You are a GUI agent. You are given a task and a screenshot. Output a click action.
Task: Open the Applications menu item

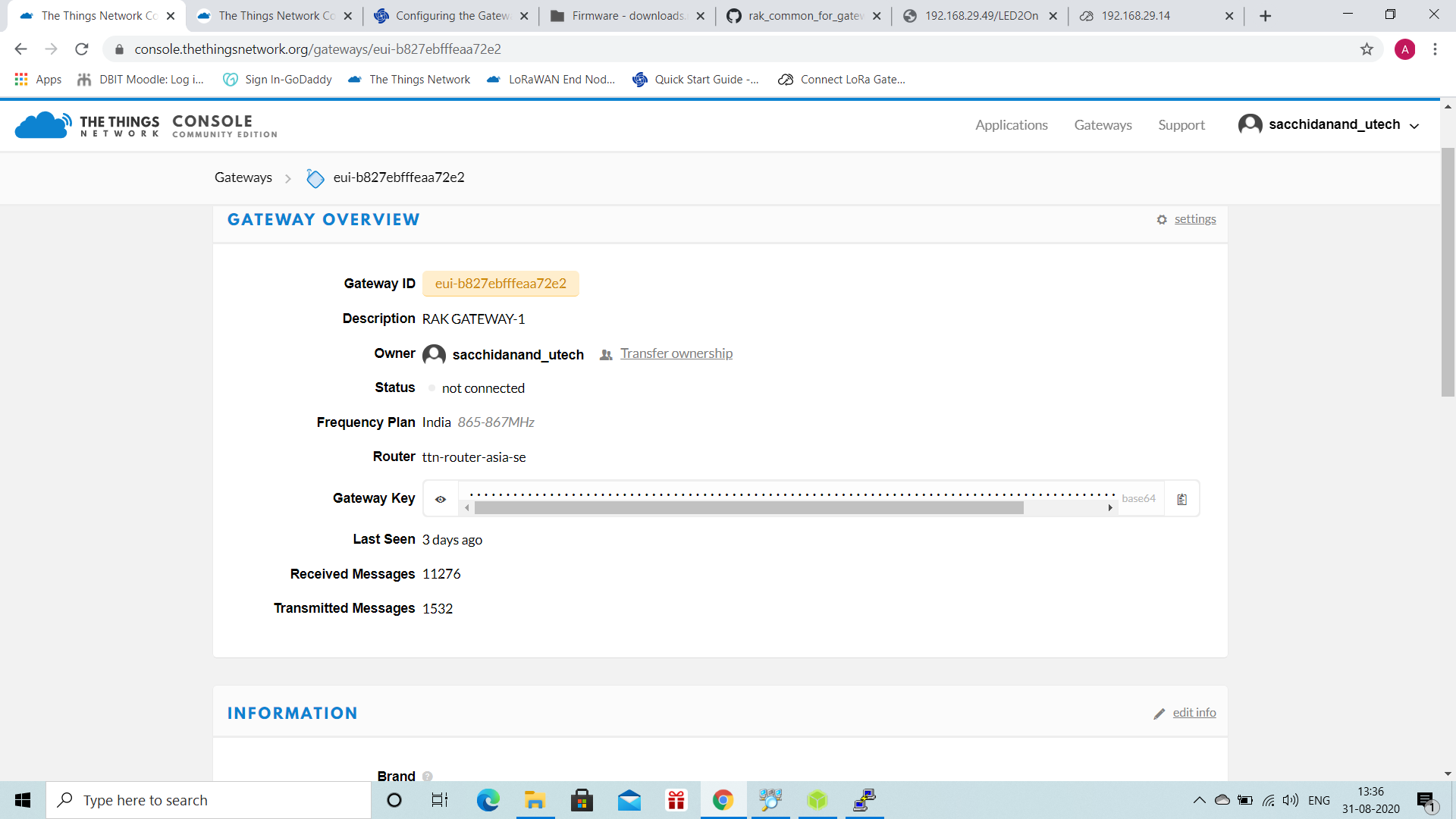(x=1012, y=125)
